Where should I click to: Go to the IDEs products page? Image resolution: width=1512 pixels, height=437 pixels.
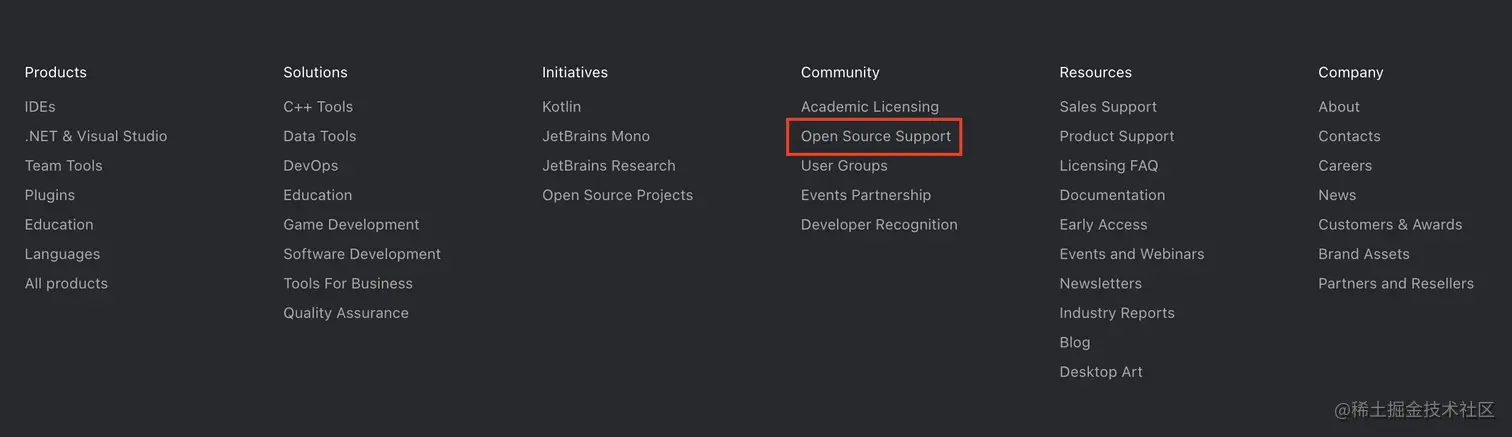[40, 107]
